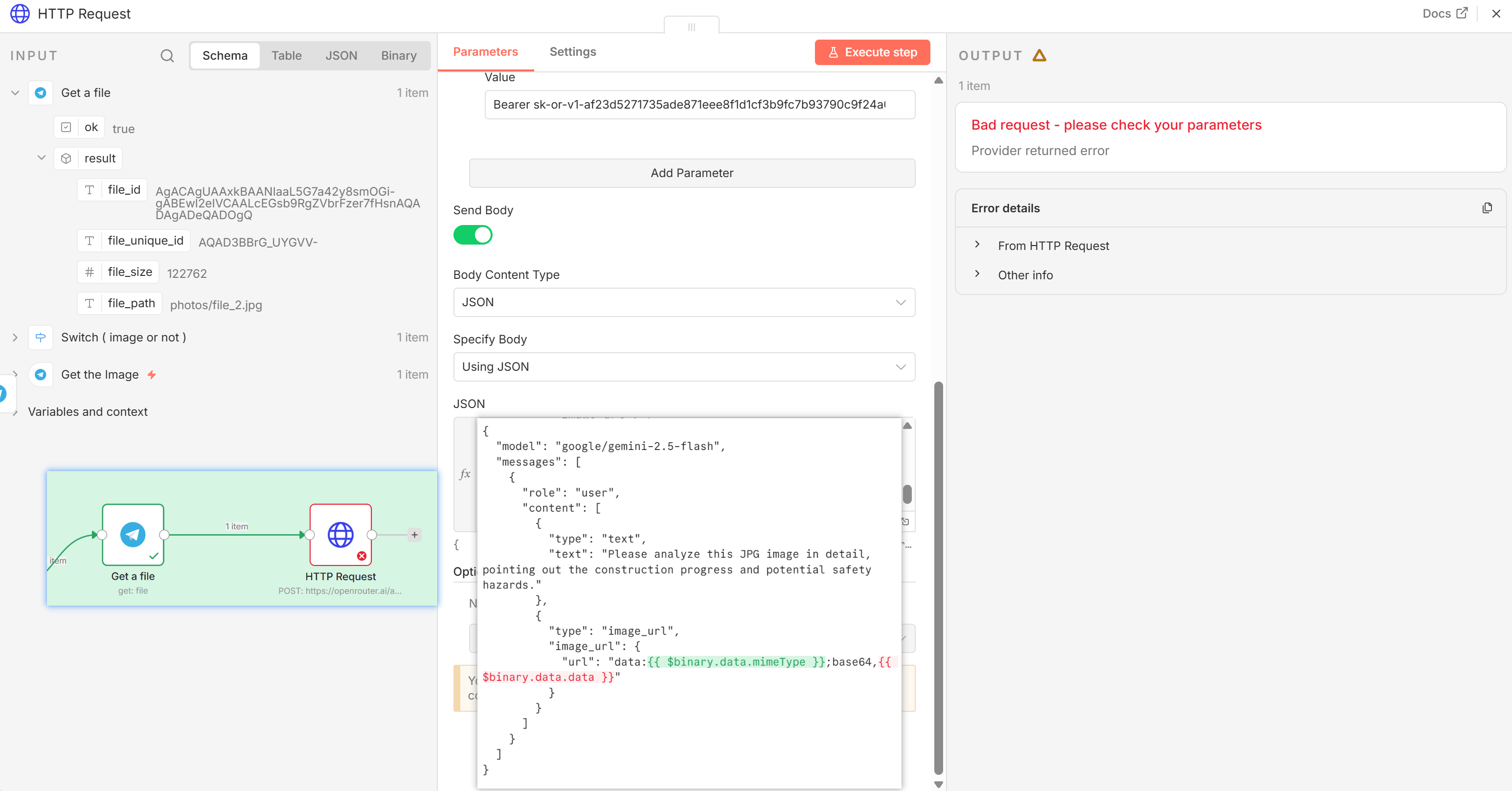Screen dimensions: 1512x791
Task: Open the Body Content Type dropdown
Action: [684, 302]
